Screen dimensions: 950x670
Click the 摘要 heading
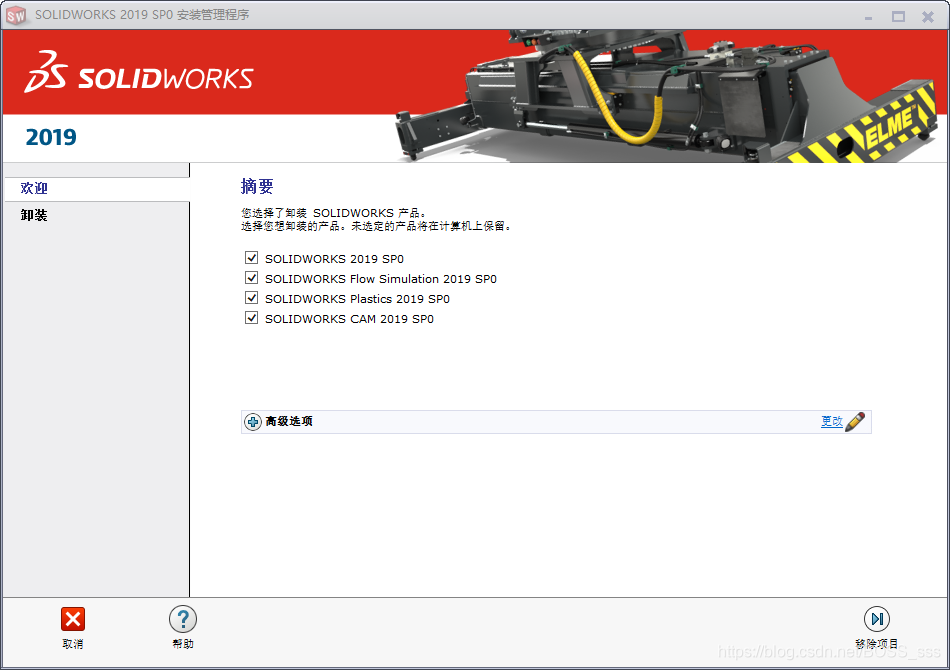pyautogui.click(x=257, y=186)
